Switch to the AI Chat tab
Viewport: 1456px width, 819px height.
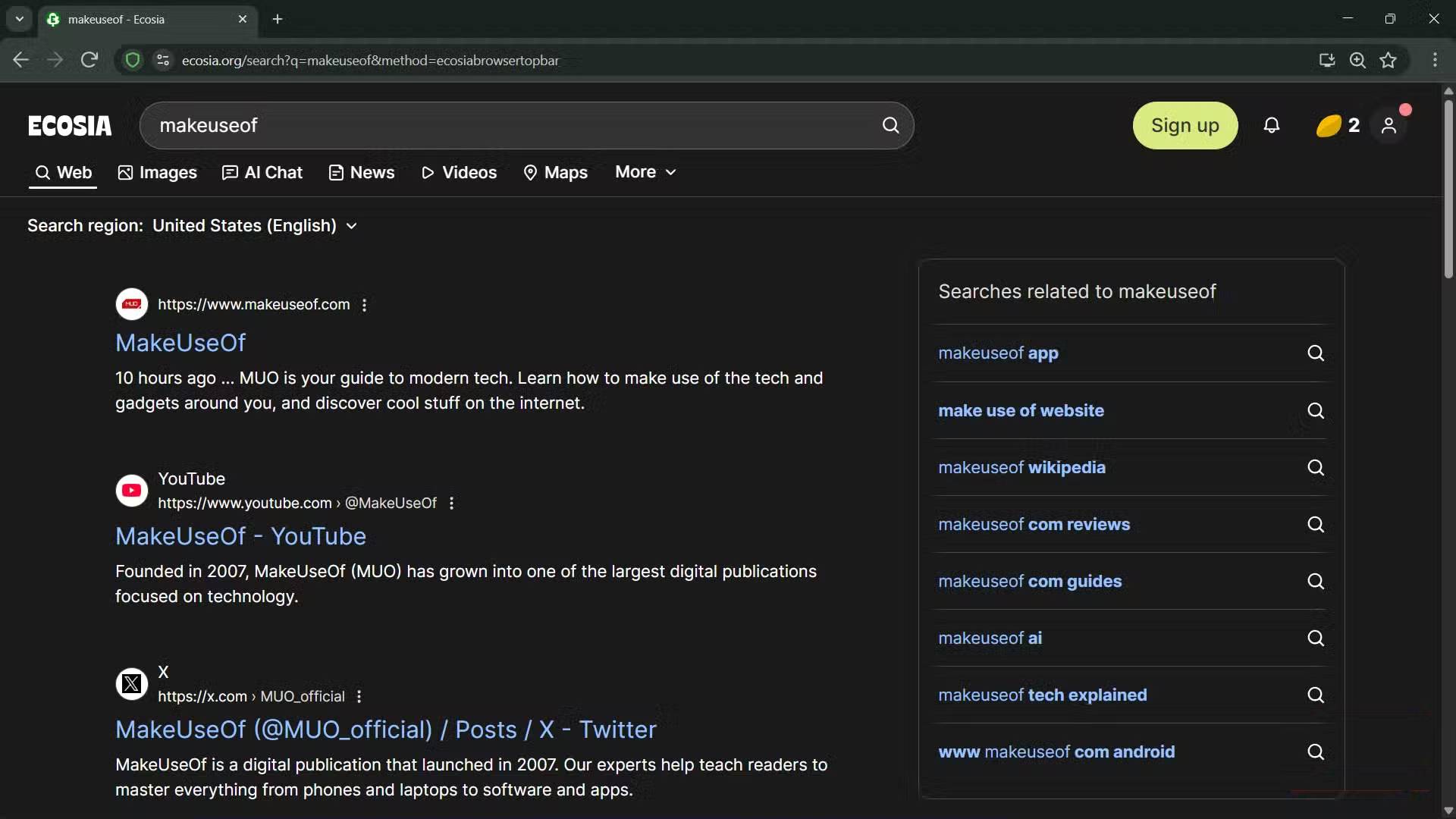click(262, 173)
